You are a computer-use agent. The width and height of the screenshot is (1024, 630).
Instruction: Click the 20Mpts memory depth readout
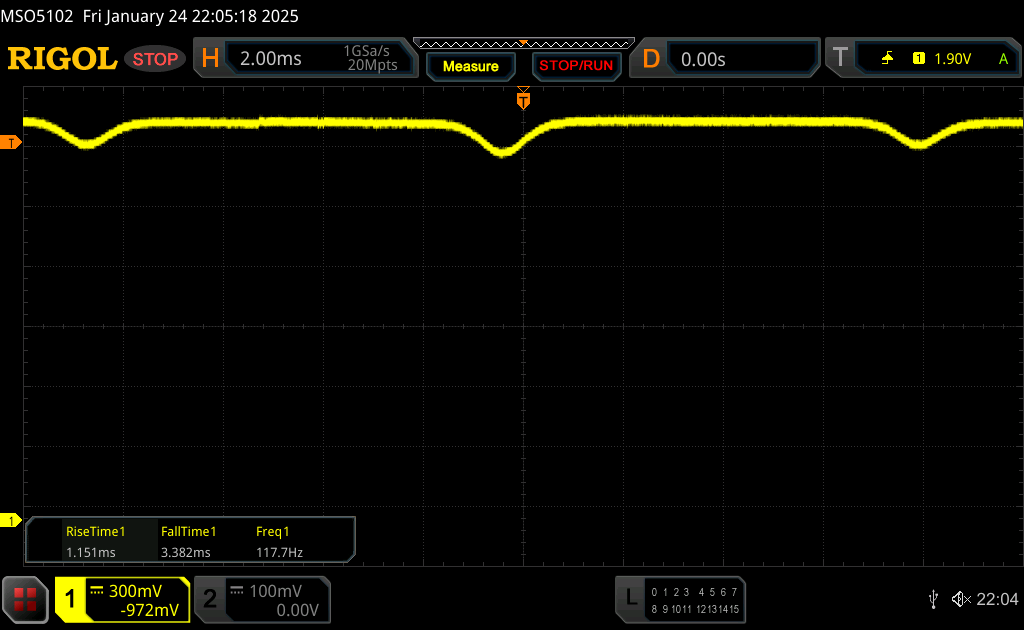click(x=372, y=65)
